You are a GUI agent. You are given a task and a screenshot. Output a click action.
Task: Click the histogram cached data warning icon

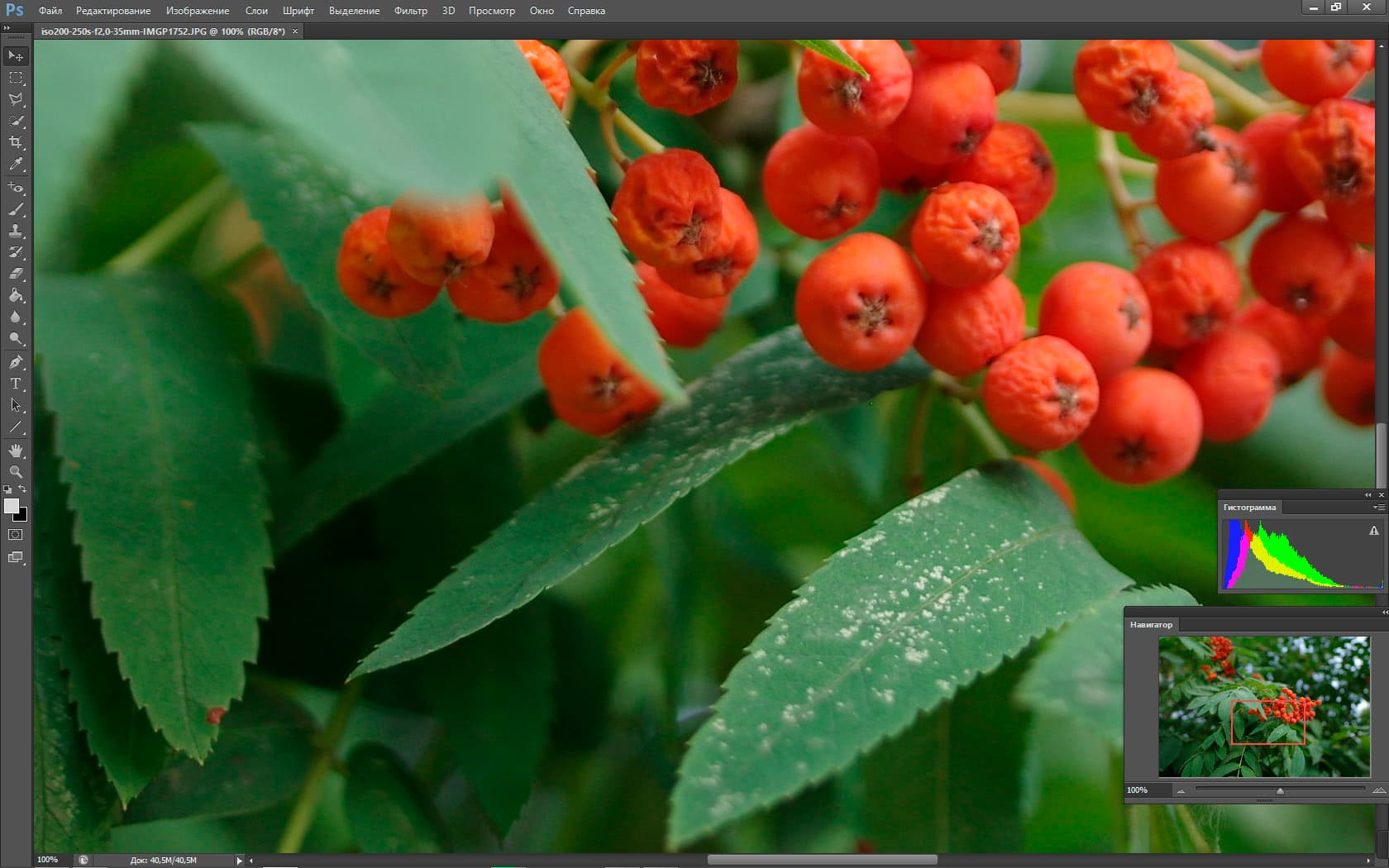[1374, 531]
